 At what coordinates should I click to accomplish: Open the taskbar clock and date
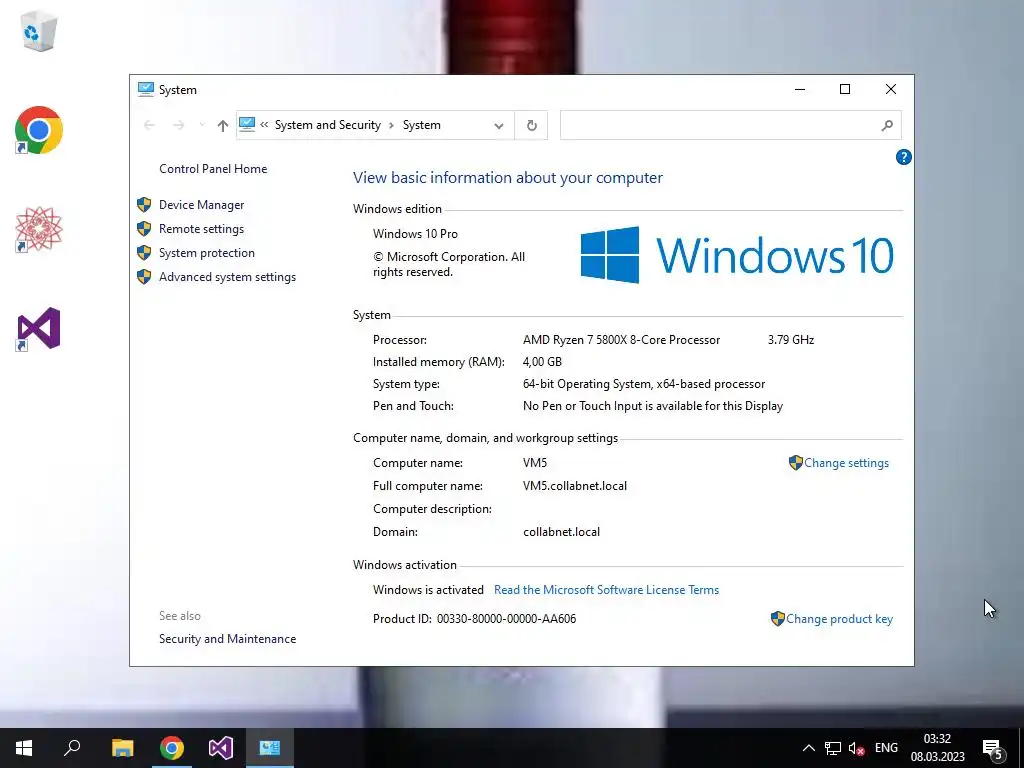[937, 748]
